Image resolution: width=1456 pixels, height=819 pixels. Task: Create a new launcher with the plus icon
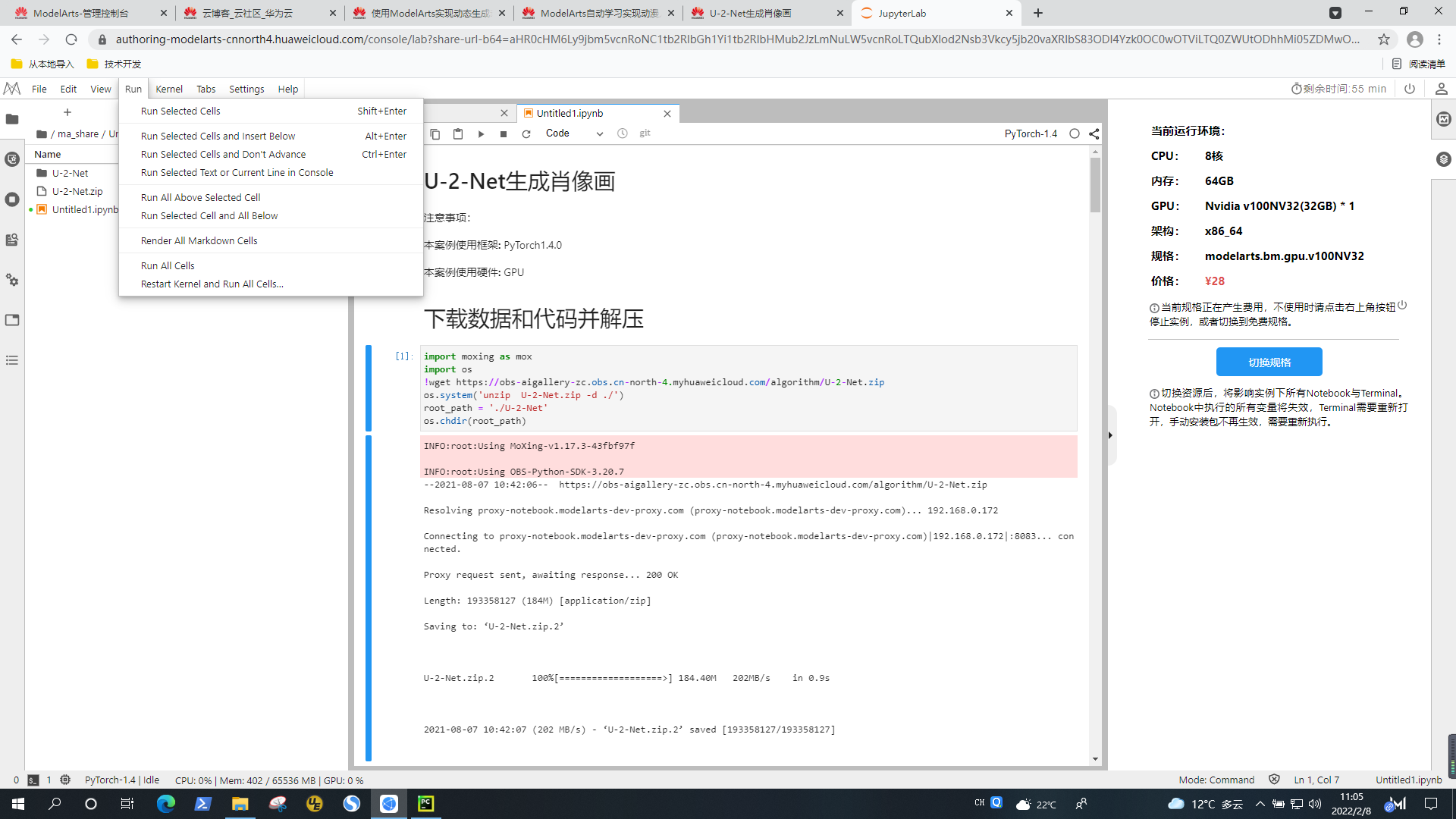pyautogui.click(x=67, y=111)
